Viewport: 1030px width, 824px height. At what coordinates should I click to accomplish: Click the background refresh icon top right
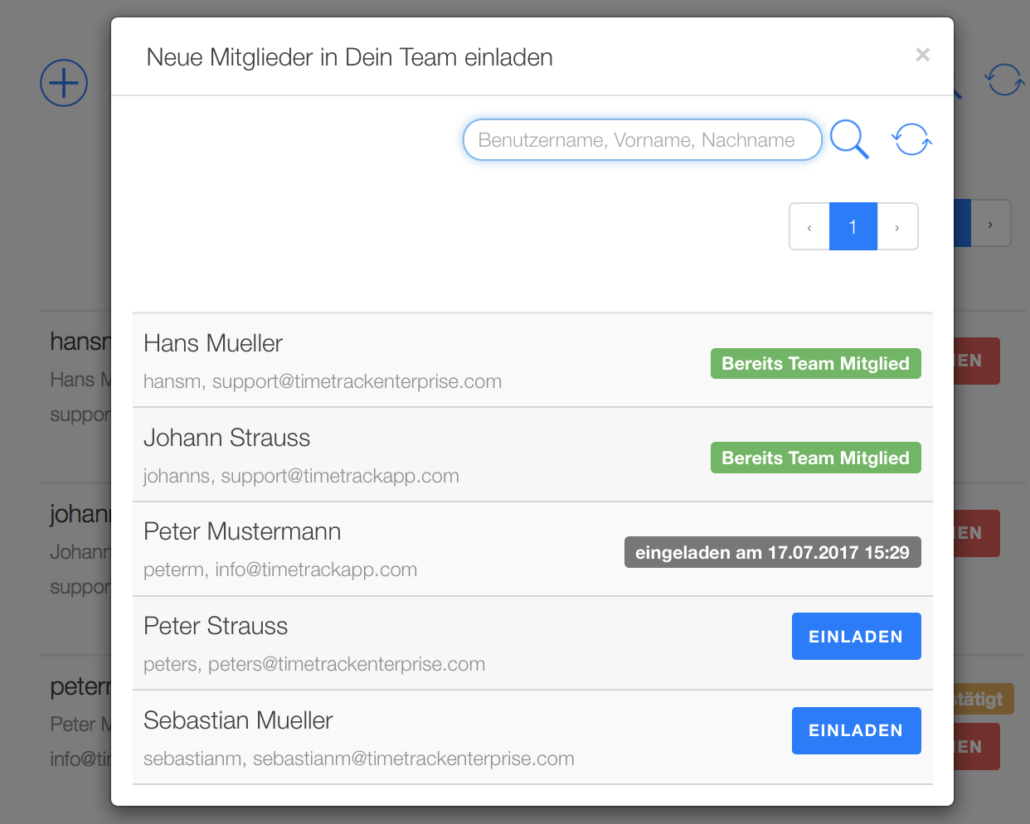[1004, 80]
